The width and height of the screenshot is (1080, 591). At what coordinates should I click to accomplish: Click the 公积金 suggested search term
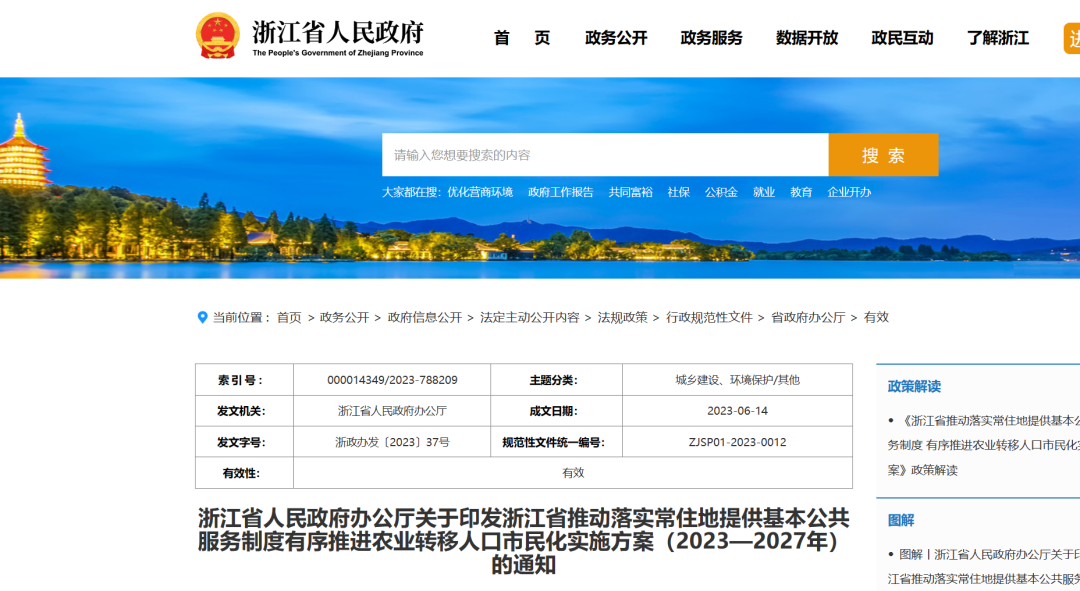(x=721, y=192)
